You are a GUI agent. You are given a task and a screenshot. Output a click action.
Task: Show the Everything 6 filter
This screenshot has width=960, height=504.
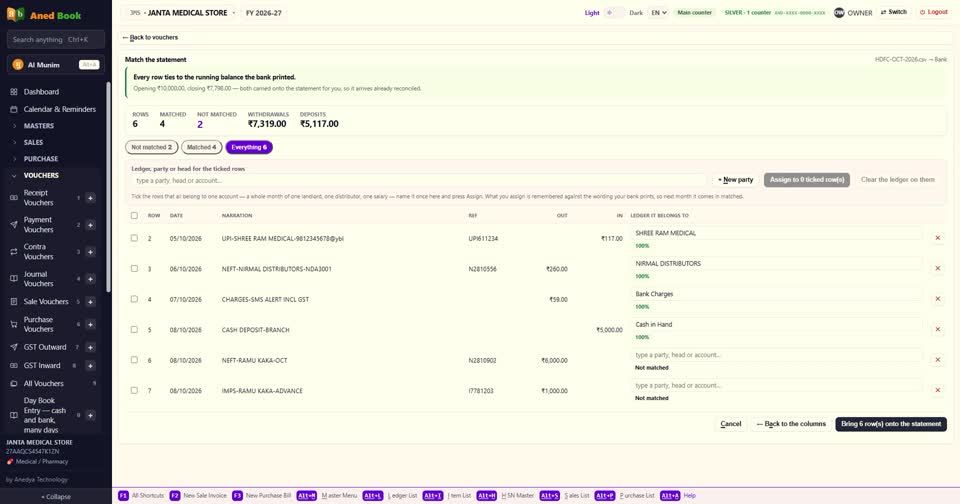click(249, 147)
